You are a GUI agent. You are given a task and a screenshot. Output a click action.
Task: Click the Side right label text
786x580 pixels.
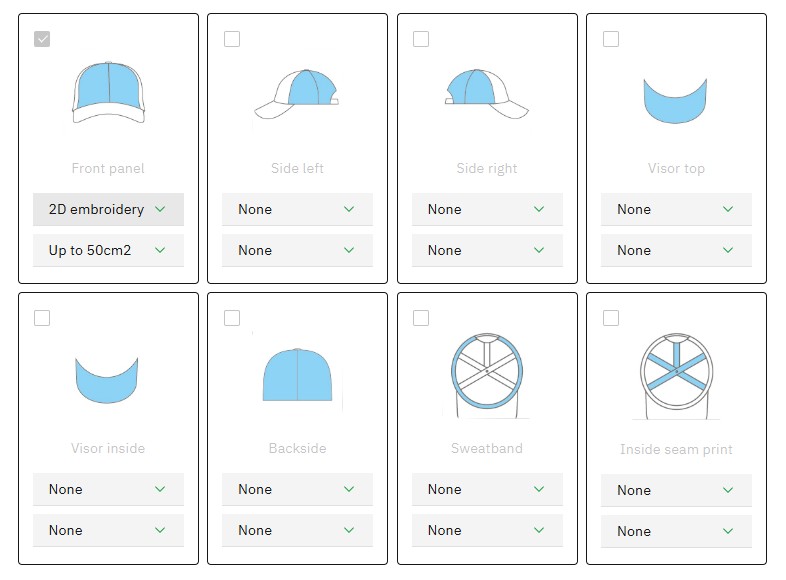click(x=487, y=168)
